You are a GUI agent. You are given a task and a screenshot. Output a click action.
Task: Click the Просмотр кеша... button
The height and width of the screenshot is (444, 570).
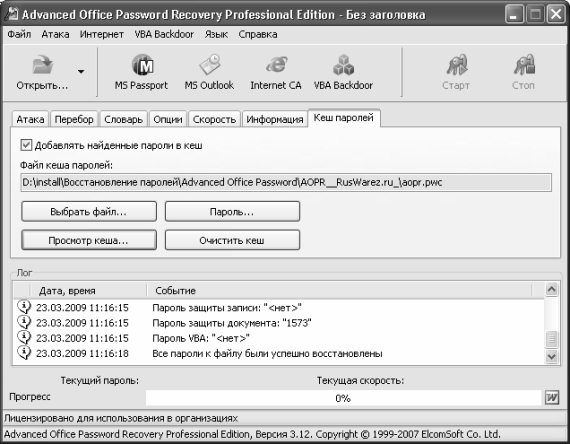point(89,240)
